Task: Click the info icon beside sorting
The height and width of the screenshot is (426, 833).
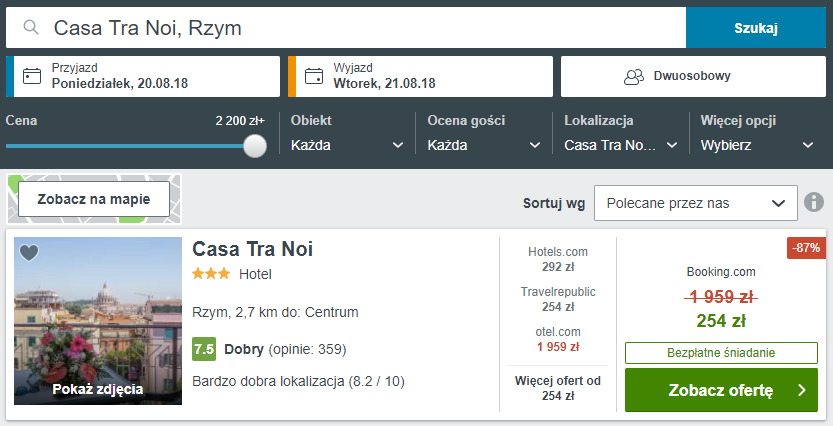Action: pyautogui.click(x=815, y=203)
